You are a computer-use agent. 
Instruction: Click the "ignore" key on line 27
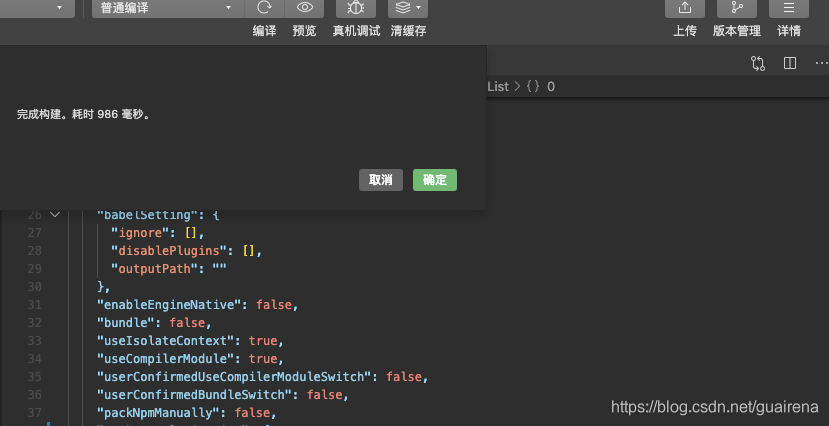point(141,233)
